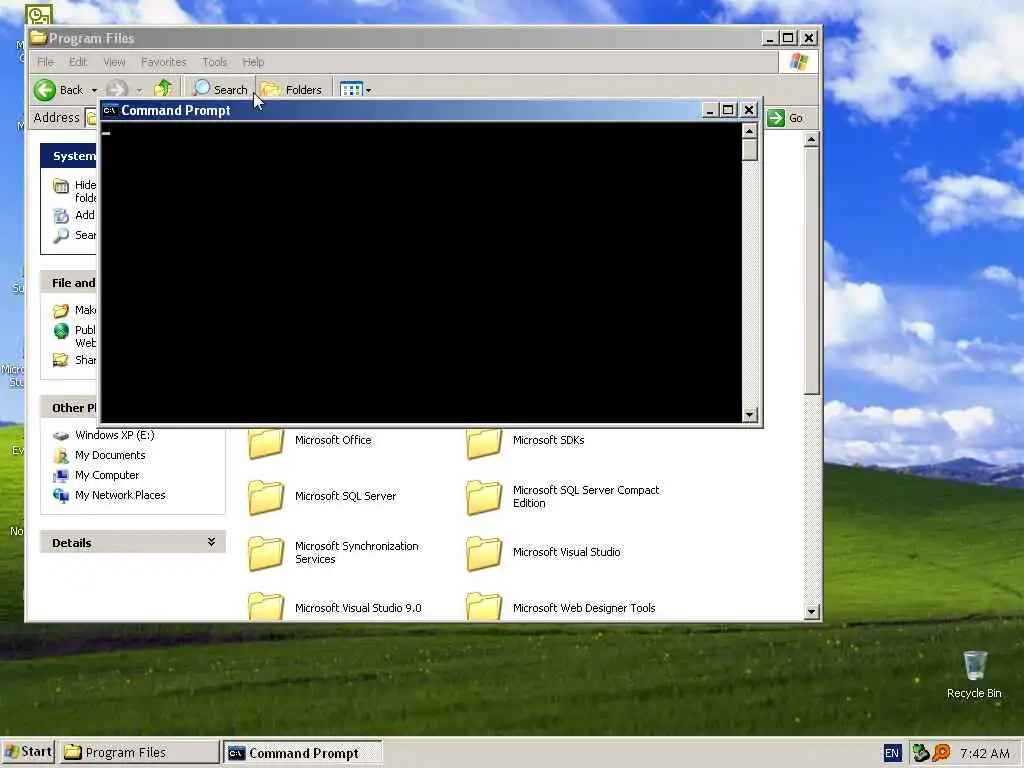Click the Windows XP (E:) drive link
Viewport: 1024px width, 768px height.
114,435
